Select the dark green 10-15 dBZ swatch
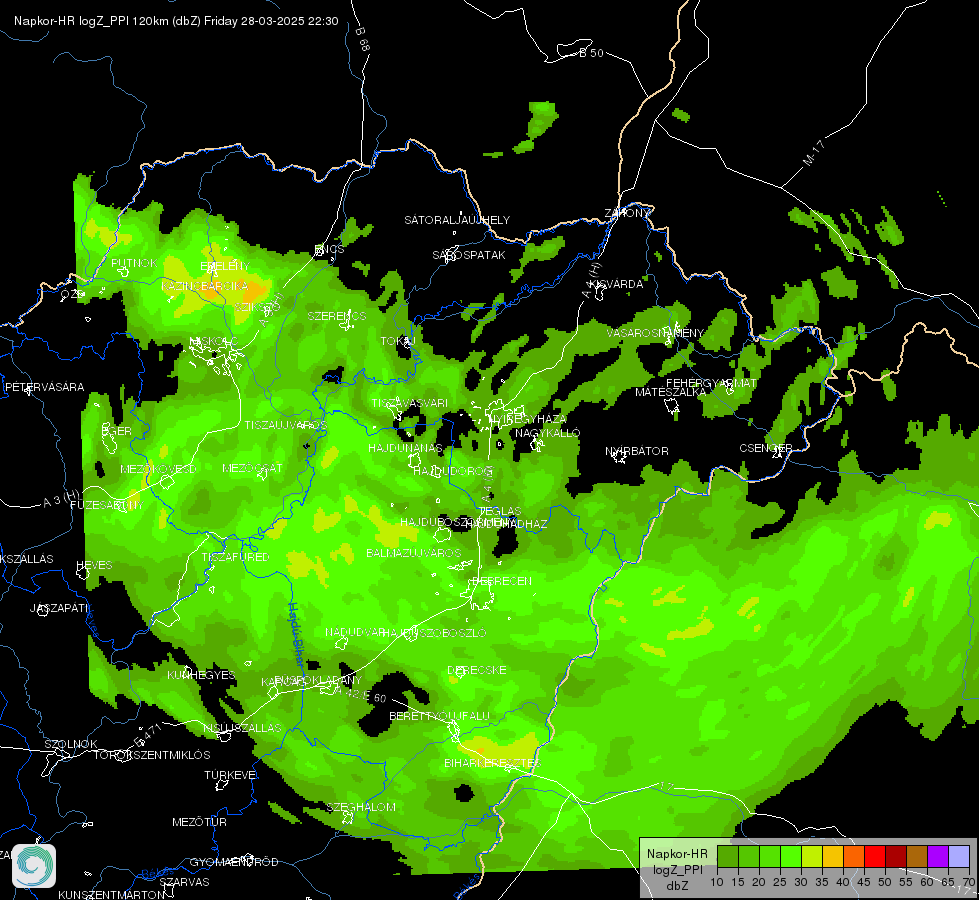Image resolution: width=979 pixels, height=900 pixels. point(728,857)
